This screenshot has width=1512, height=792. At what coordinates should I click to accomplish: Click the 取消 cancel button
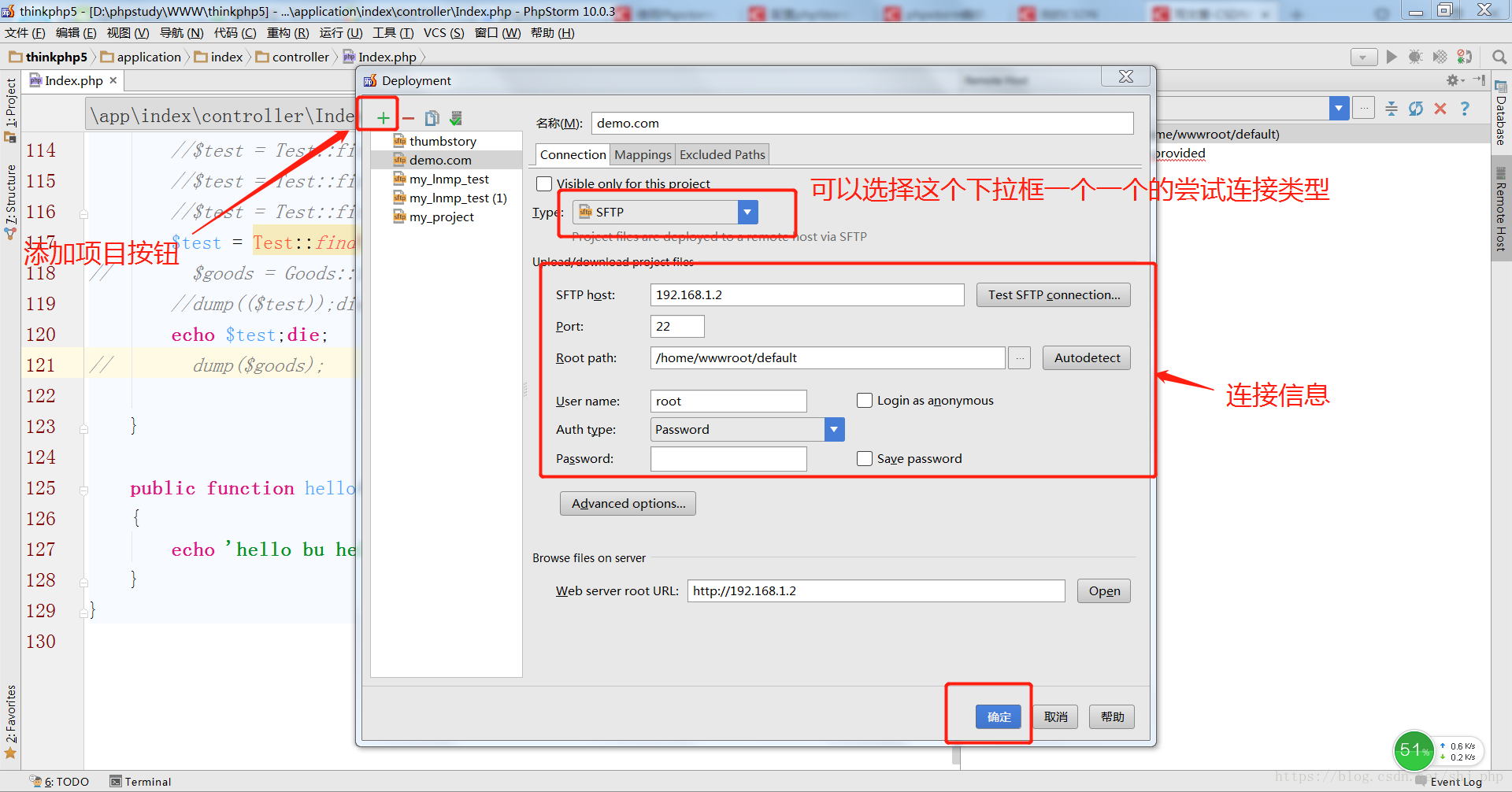point(1055,716)
